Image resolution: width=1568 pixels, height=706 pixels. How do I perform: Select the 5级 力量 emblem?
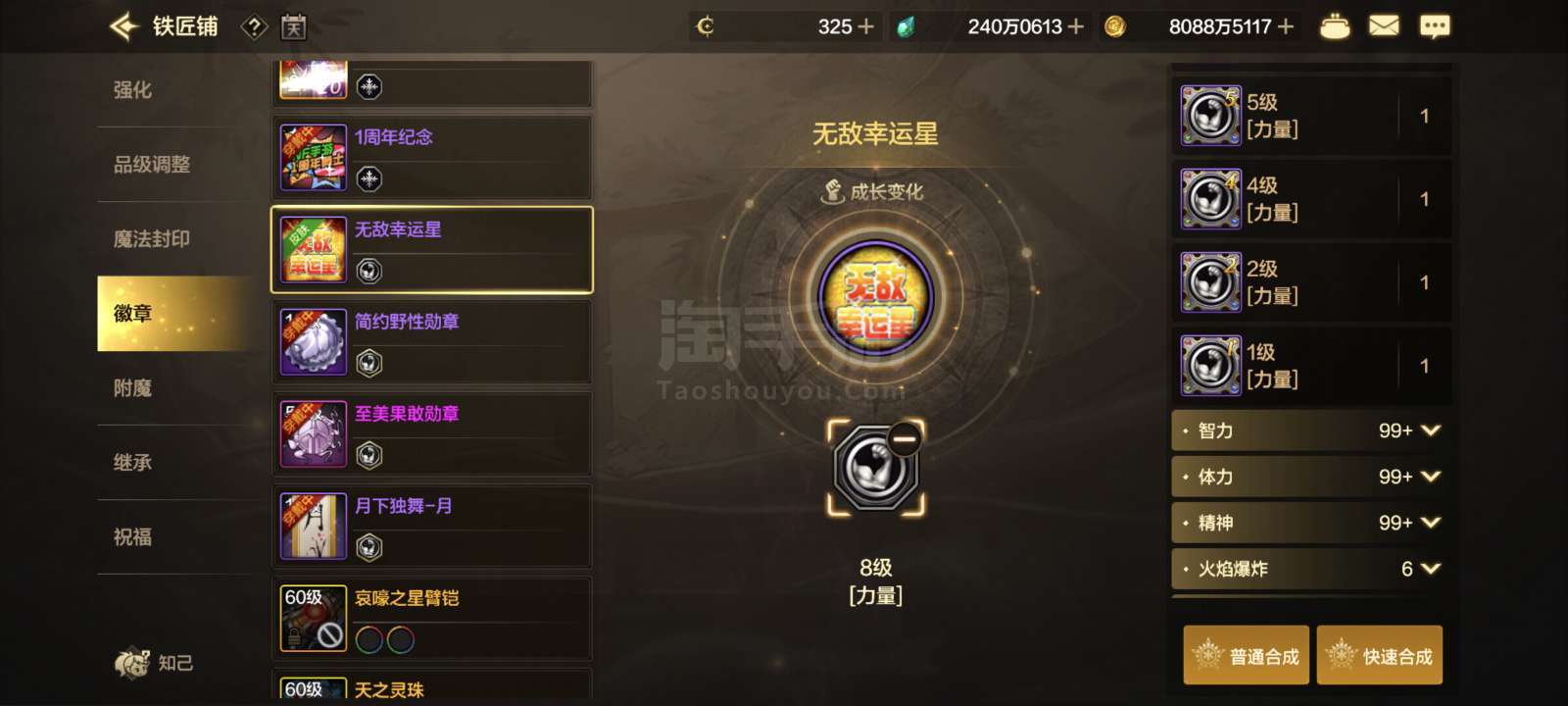point(1311,116)
